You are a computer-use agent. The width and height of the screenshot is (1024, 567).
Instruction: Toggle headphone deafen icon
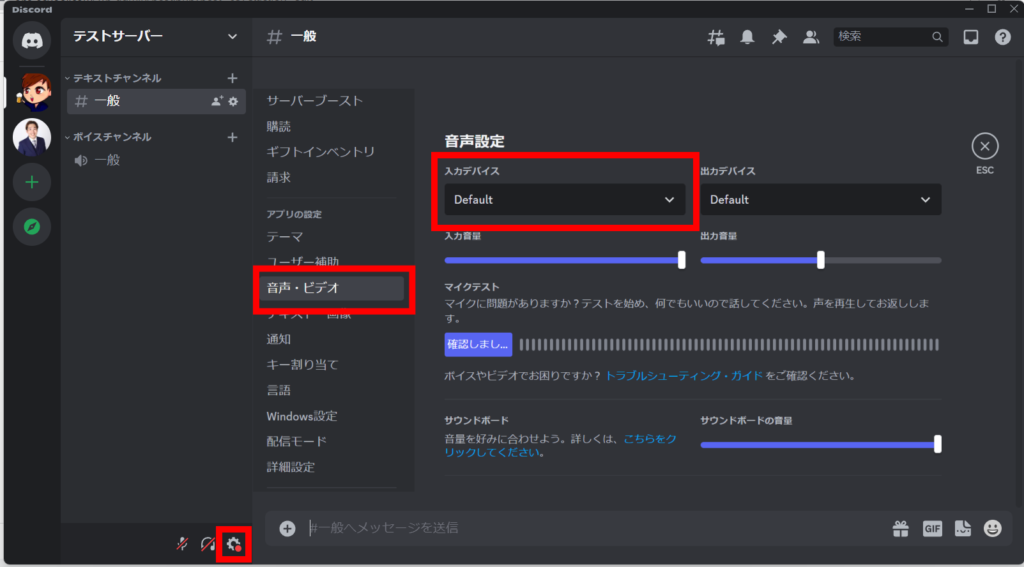[x=208, y=543]
